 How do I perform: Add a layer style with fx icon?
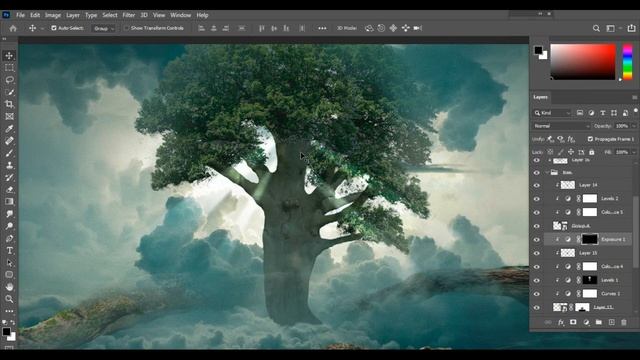(x=561, y=322)
